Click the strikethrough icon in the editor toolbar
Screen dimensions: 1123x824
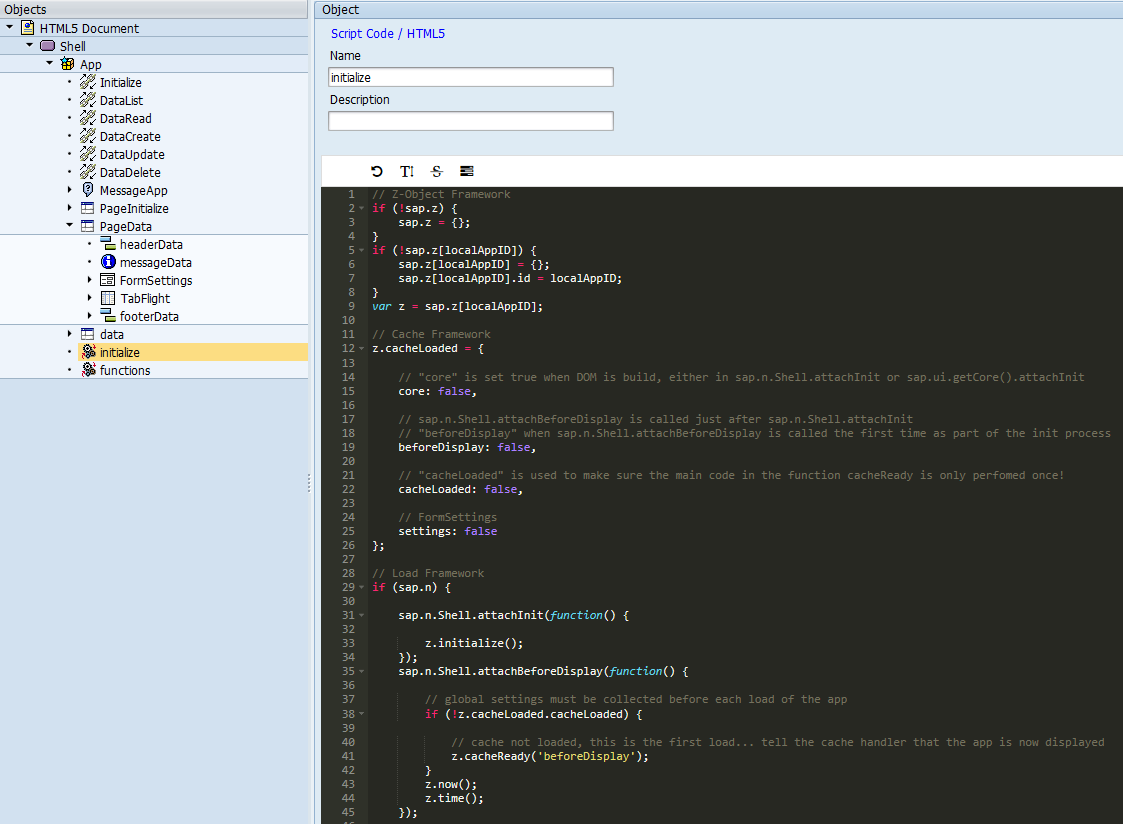(436, 171)
